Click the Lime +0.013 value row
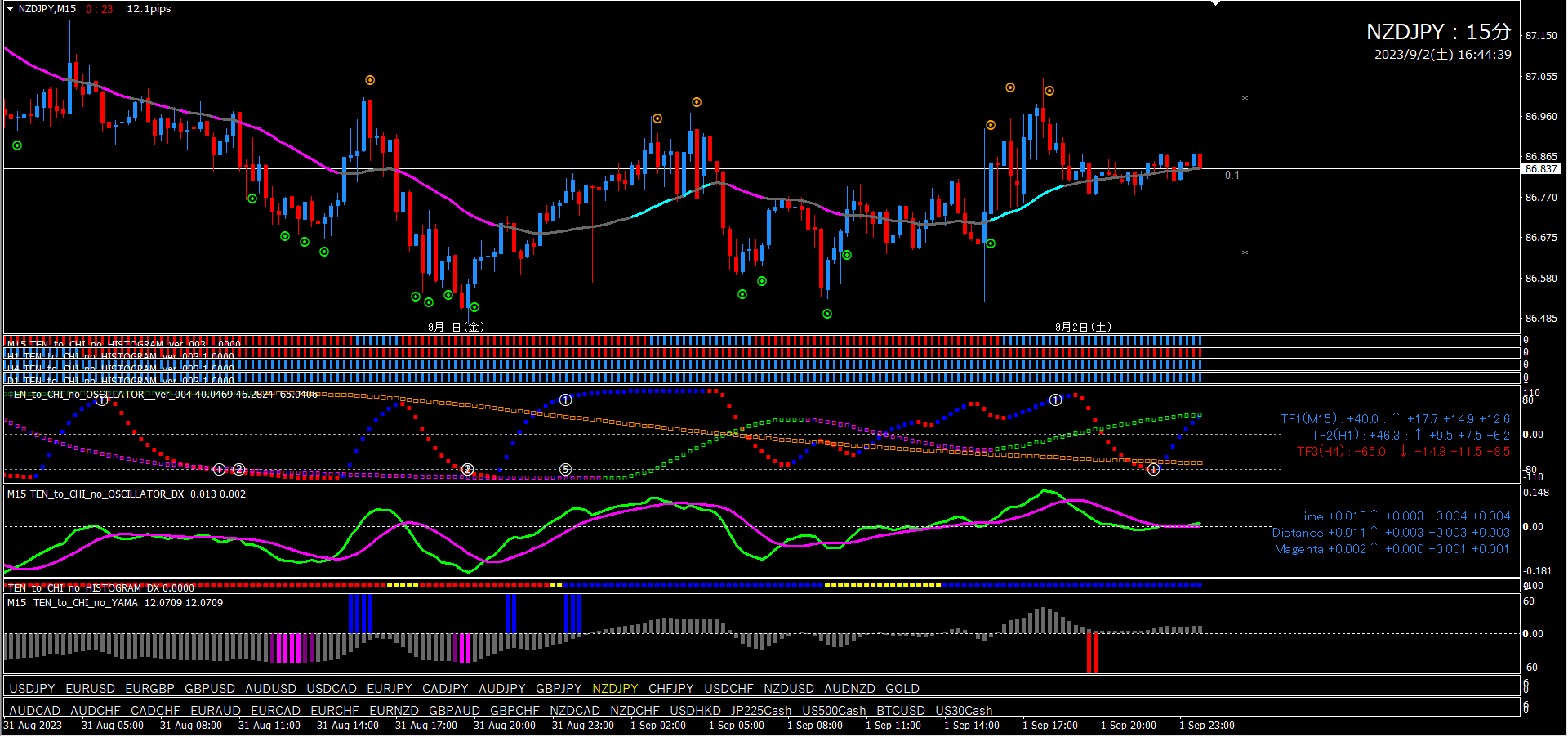1568x737 pixels. tap(1403, 516)
